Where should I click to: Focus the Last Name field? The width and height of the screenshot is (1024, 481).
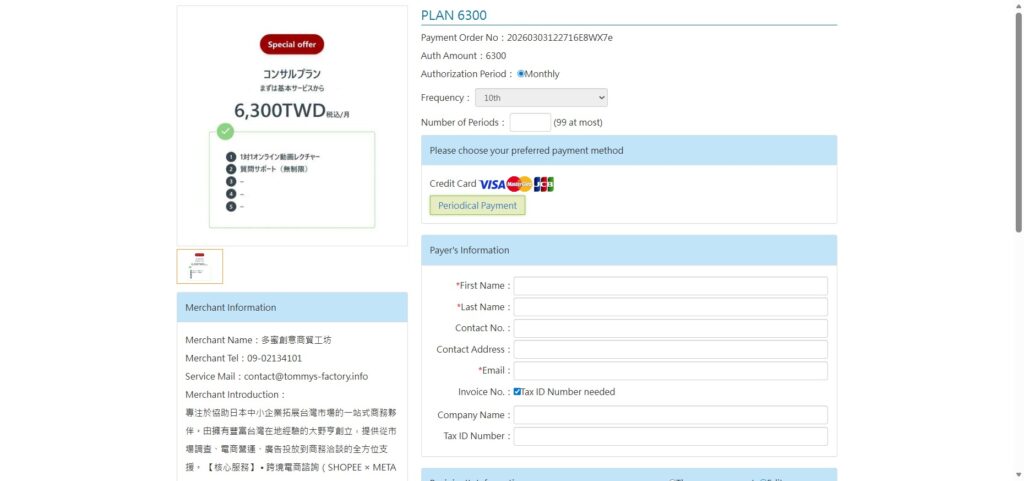[670, 307]
